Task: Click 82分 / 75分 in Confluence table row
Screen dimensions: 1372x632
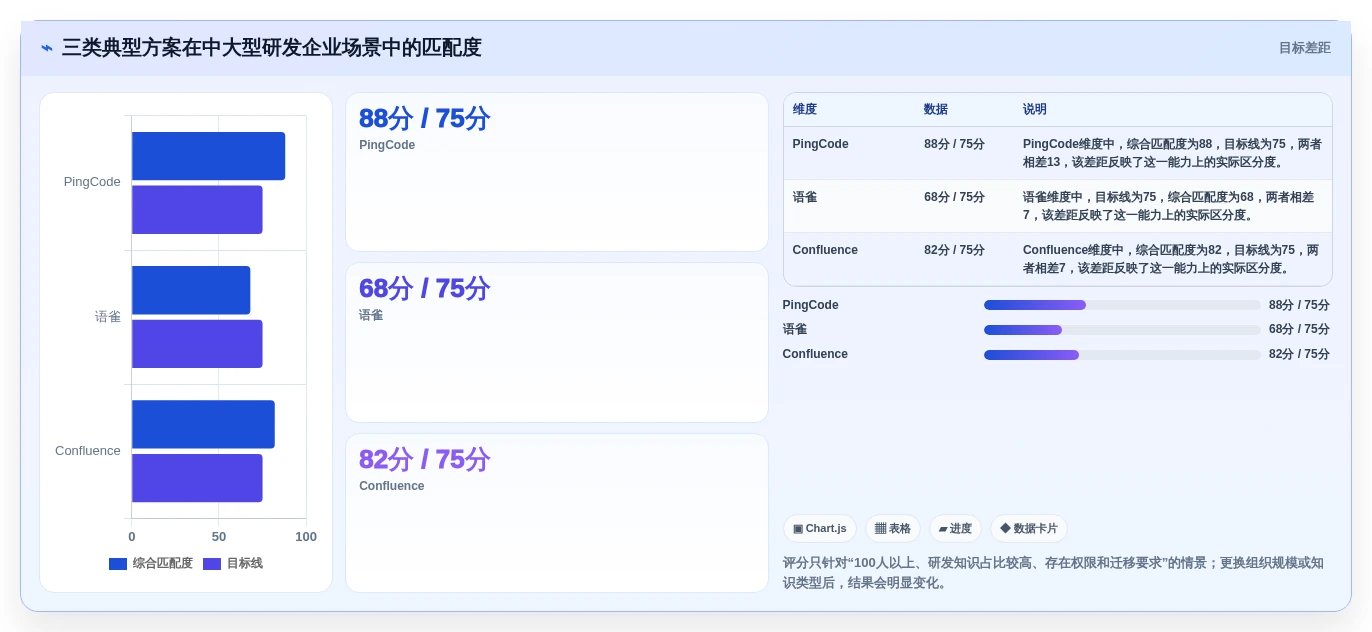Action: pyautogui.click(x=954, y=250)
